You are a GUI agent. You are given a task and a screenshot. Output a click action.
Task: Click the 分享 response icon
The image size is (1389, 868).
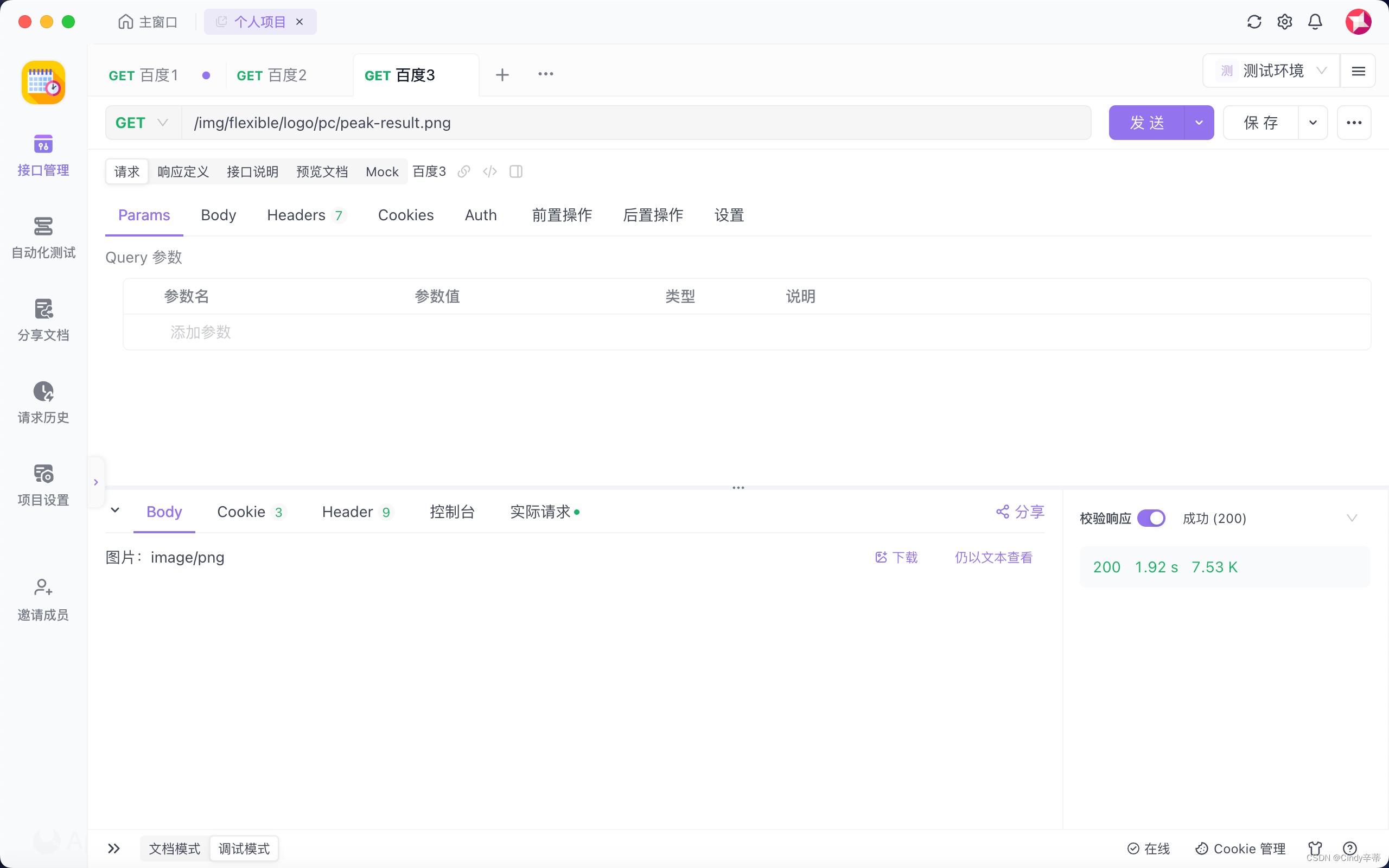click(1020, 512)
